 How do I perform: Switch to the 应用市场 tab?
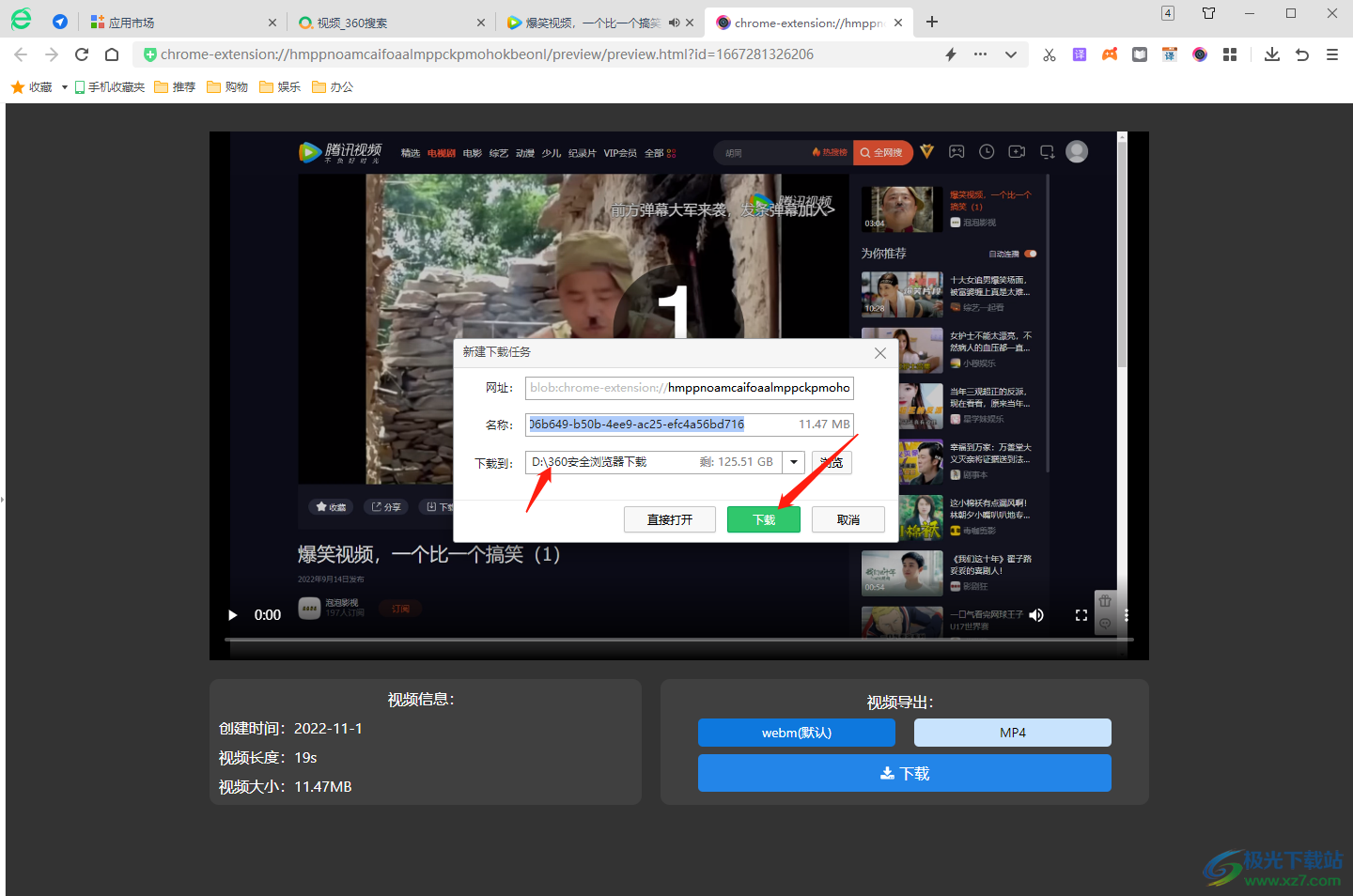tap(182, 23)
